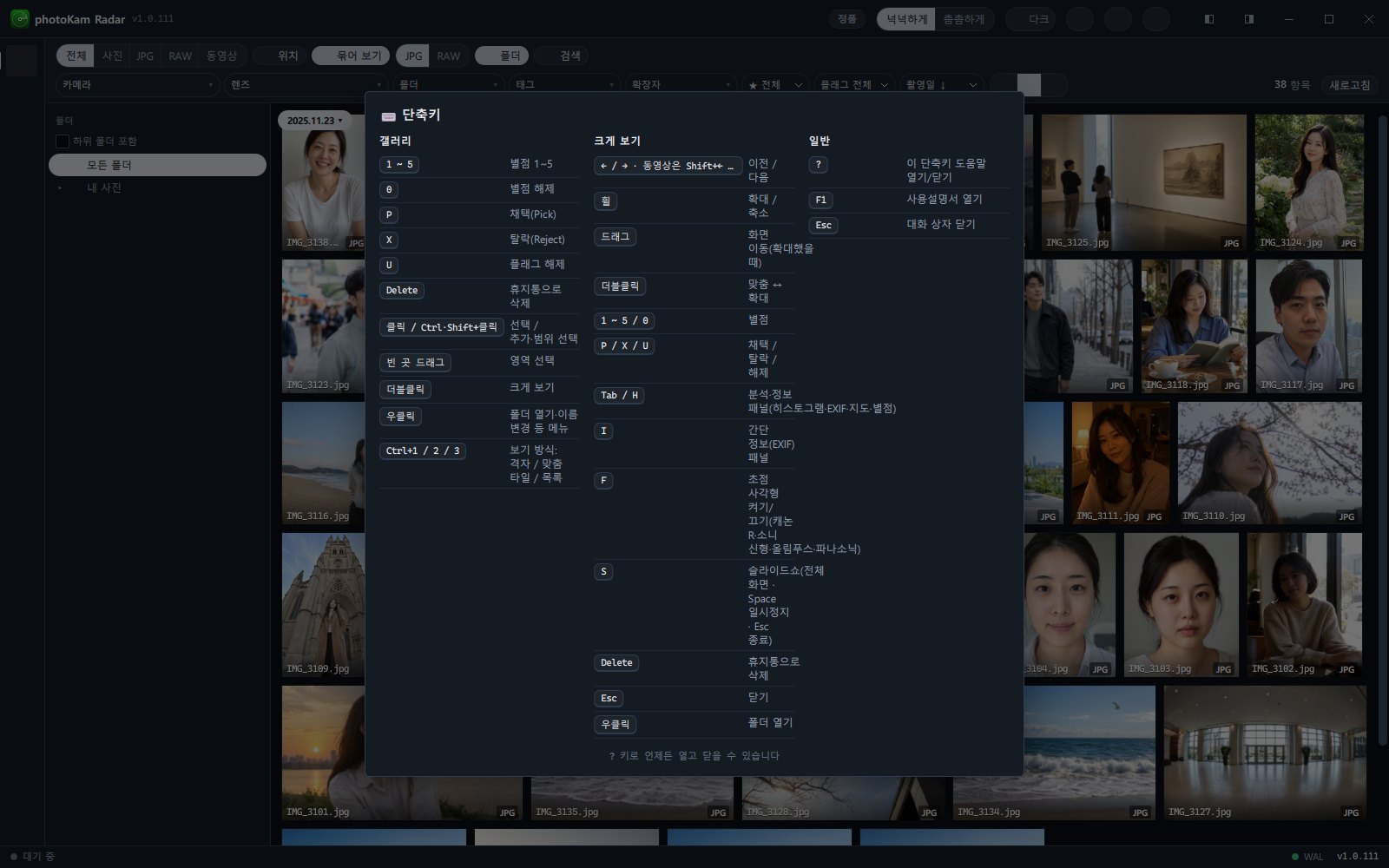Switch to 촘촘하게 density layout
The height and width of the screenshot is (868, 1389).
click(964, 19)
